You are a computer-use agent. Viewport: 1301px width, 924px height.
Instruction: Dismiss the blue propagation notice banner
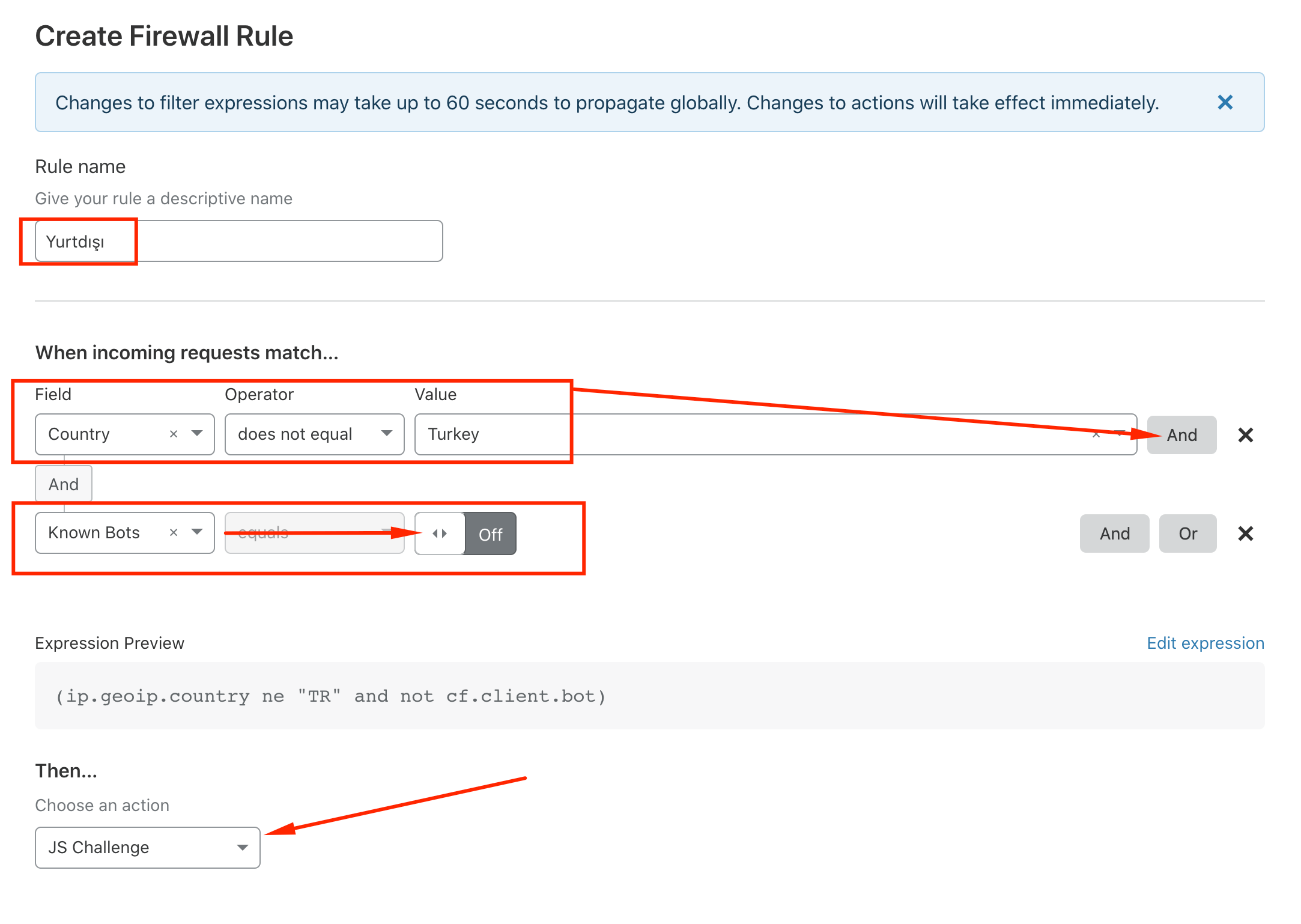point(1225,102)
